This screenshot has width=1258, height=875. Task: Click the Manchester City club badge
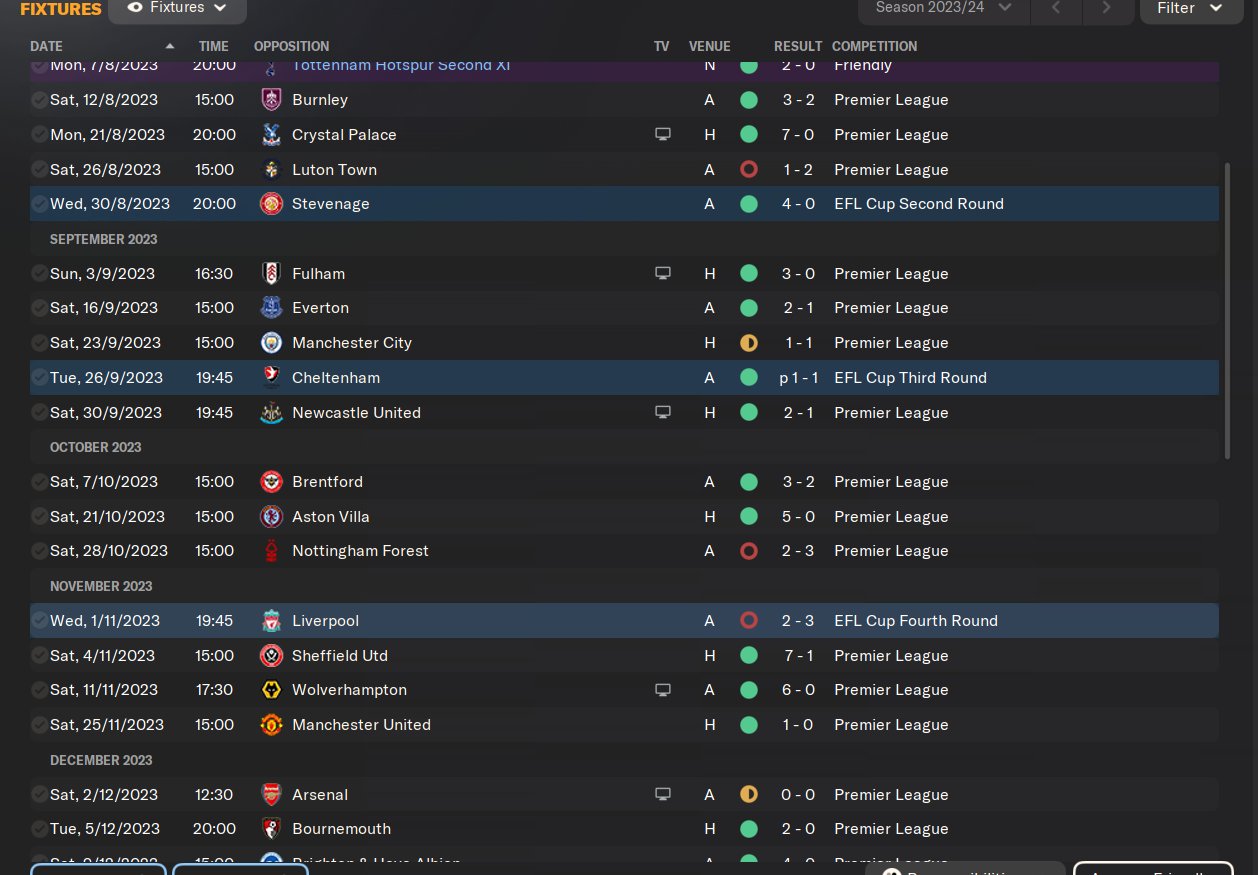tap(271, 343)
